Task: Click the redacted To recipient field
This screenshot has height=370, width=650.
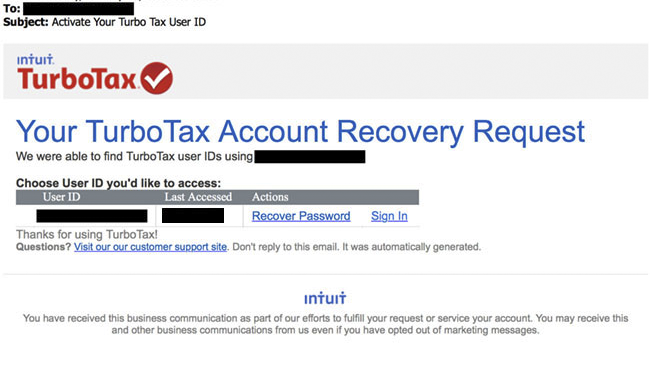Action: 78,9
